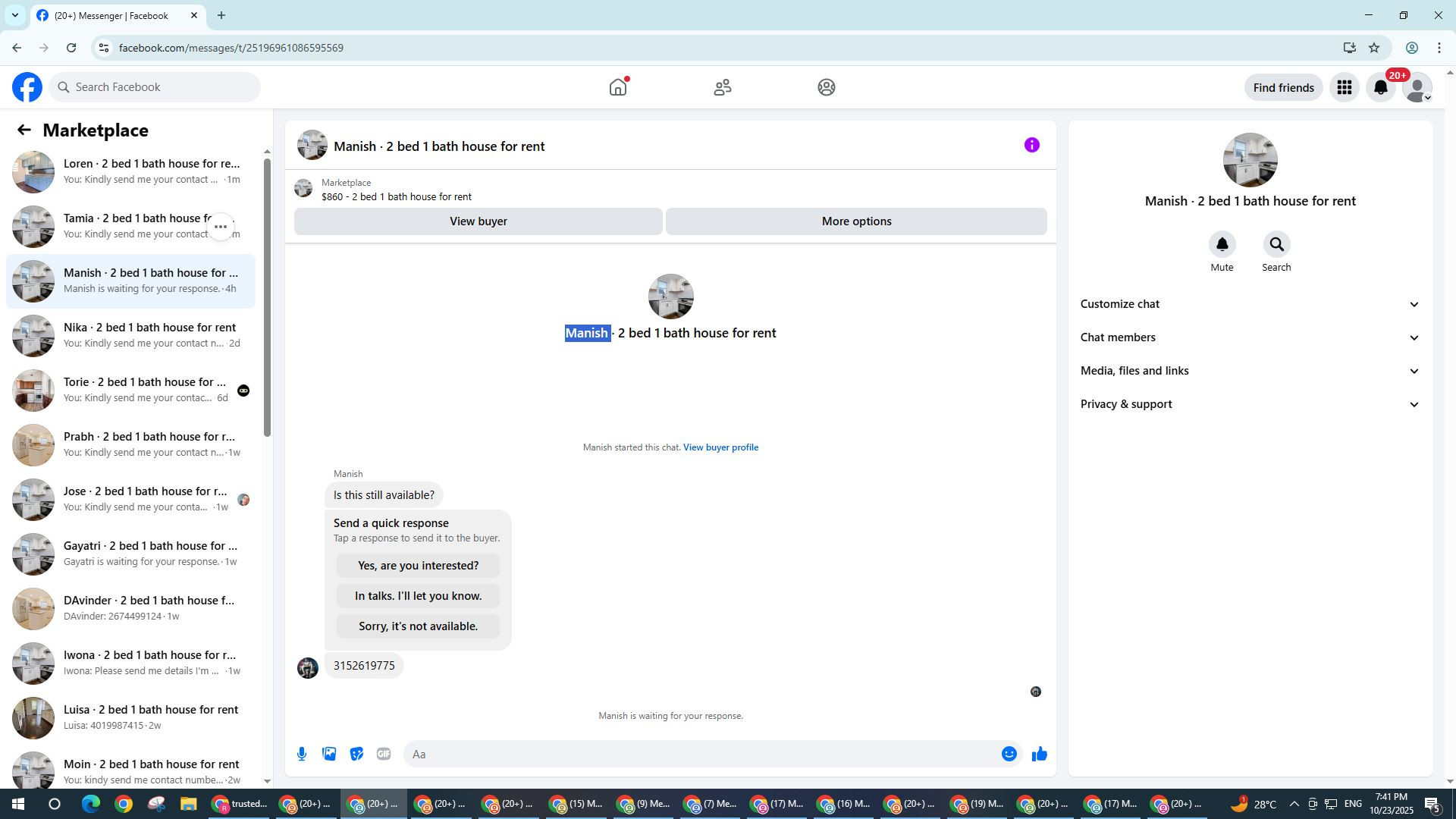The height and width of the screenshot is (819, 1456).
Task: Click the View buyer button
Action: point(478,221)
